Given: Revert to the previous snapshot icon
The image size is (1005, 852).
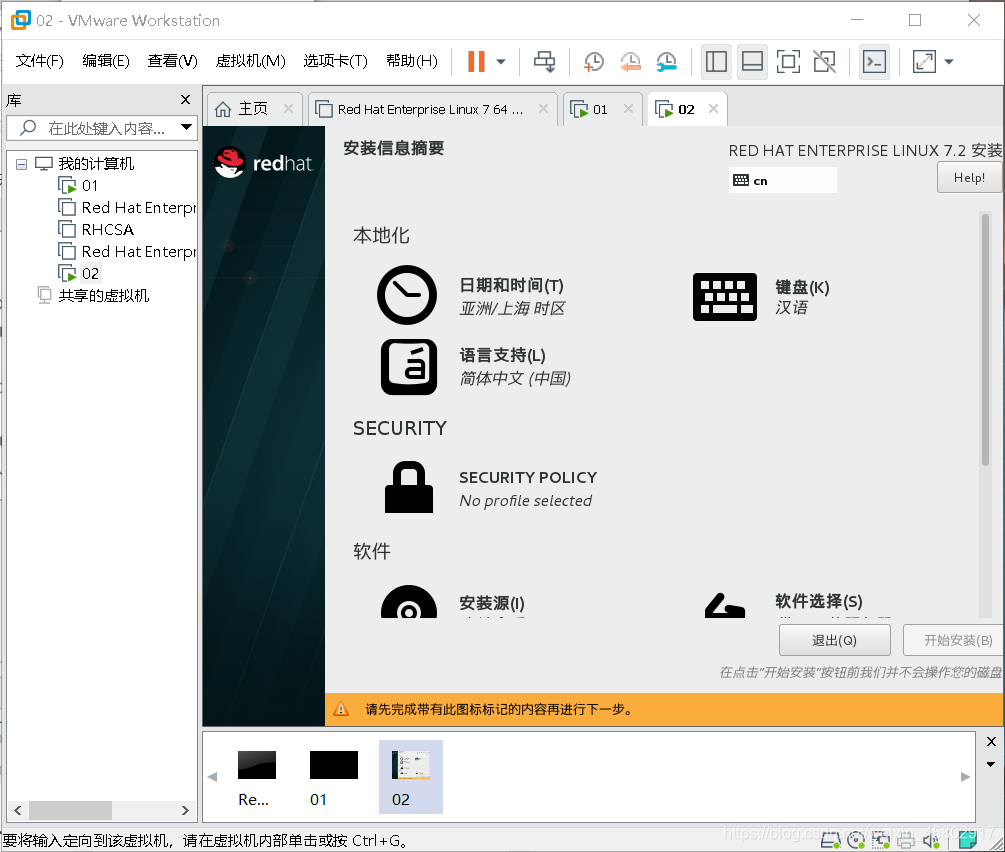Looking at the screenshot, I should coord(630,62).
